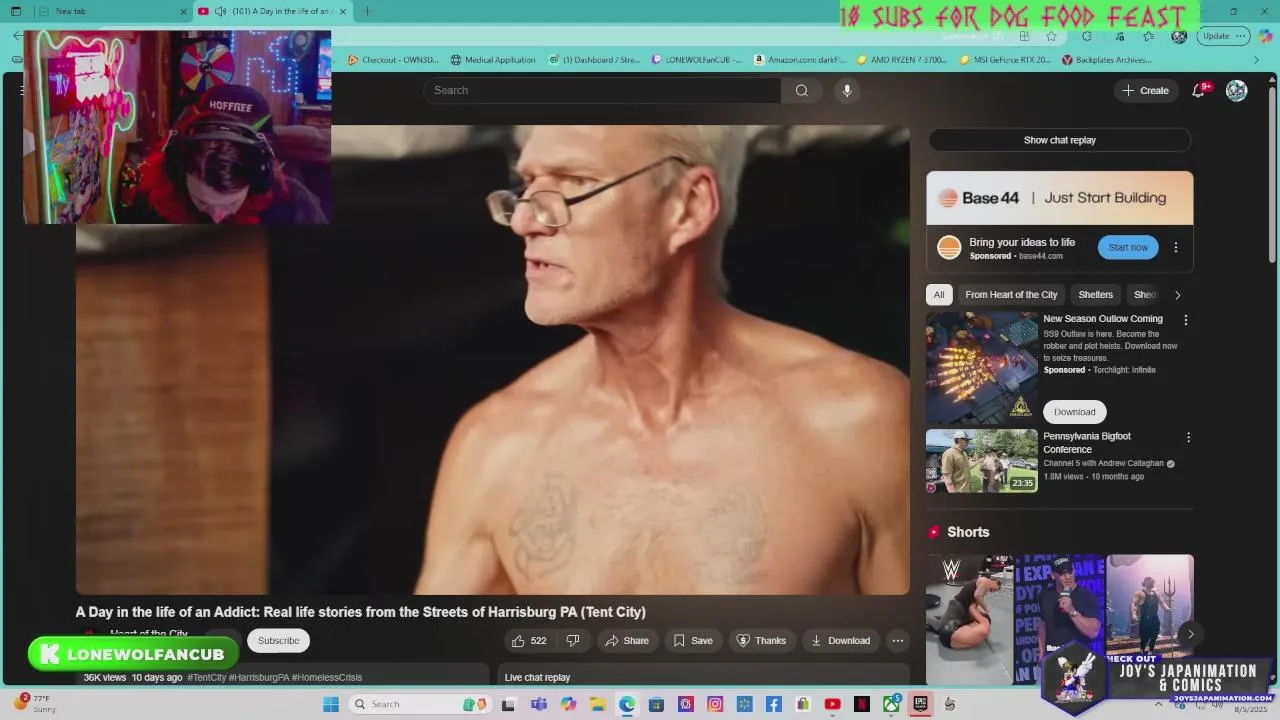1280x720 pixels.
Task: Click the YouTube search magnifier icon
Action: (x=801, y=90)
